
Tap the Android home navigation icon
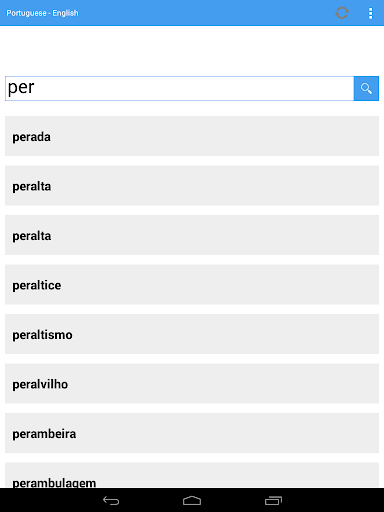pyautogui.click(x=192, y=500)
